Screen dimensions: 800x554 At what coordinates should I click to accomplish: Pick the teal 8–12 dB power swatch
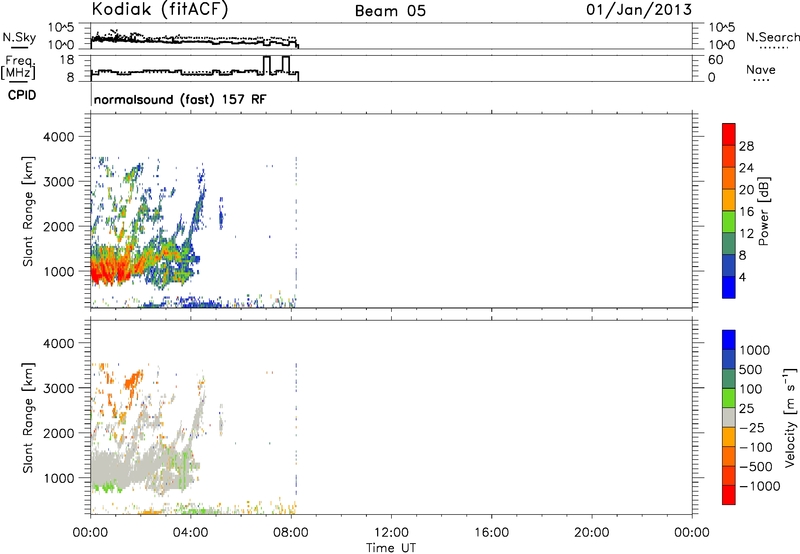click(x=729, y=244)
